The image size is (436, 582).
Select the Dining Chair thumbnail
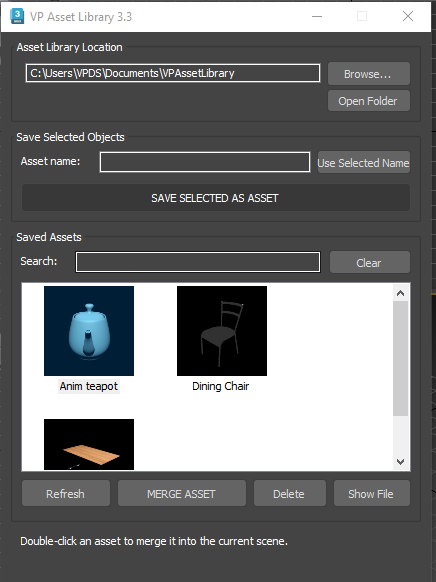click(222, 331)
